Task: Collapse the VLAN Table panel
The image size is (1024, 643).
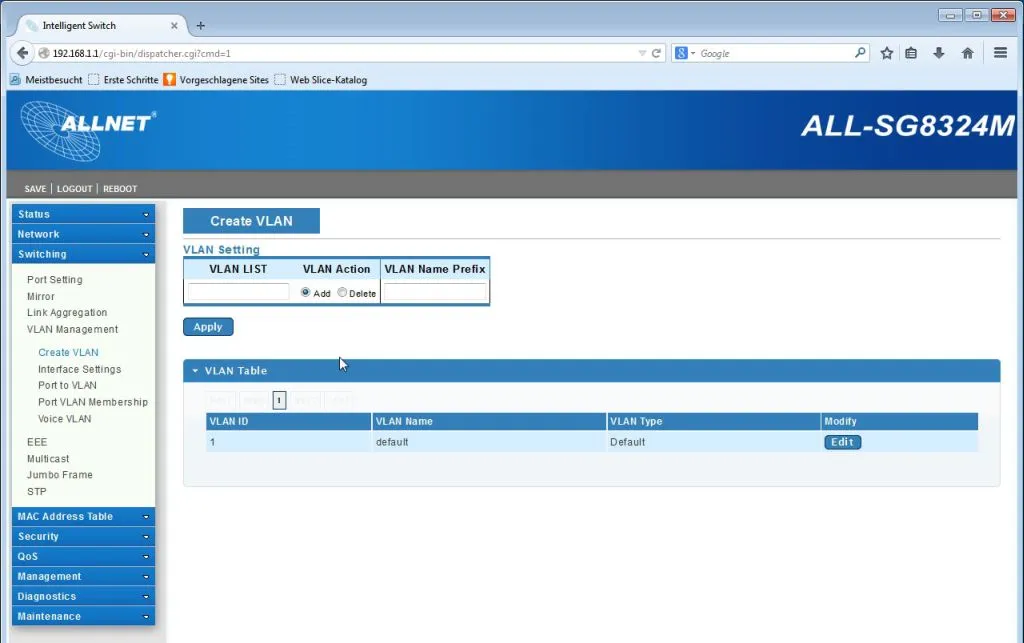Action: pos(196,371)
